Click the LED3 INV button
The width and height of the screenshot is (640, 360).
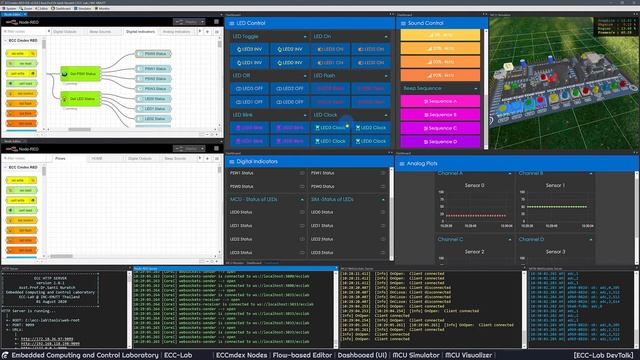click(249, 49)
